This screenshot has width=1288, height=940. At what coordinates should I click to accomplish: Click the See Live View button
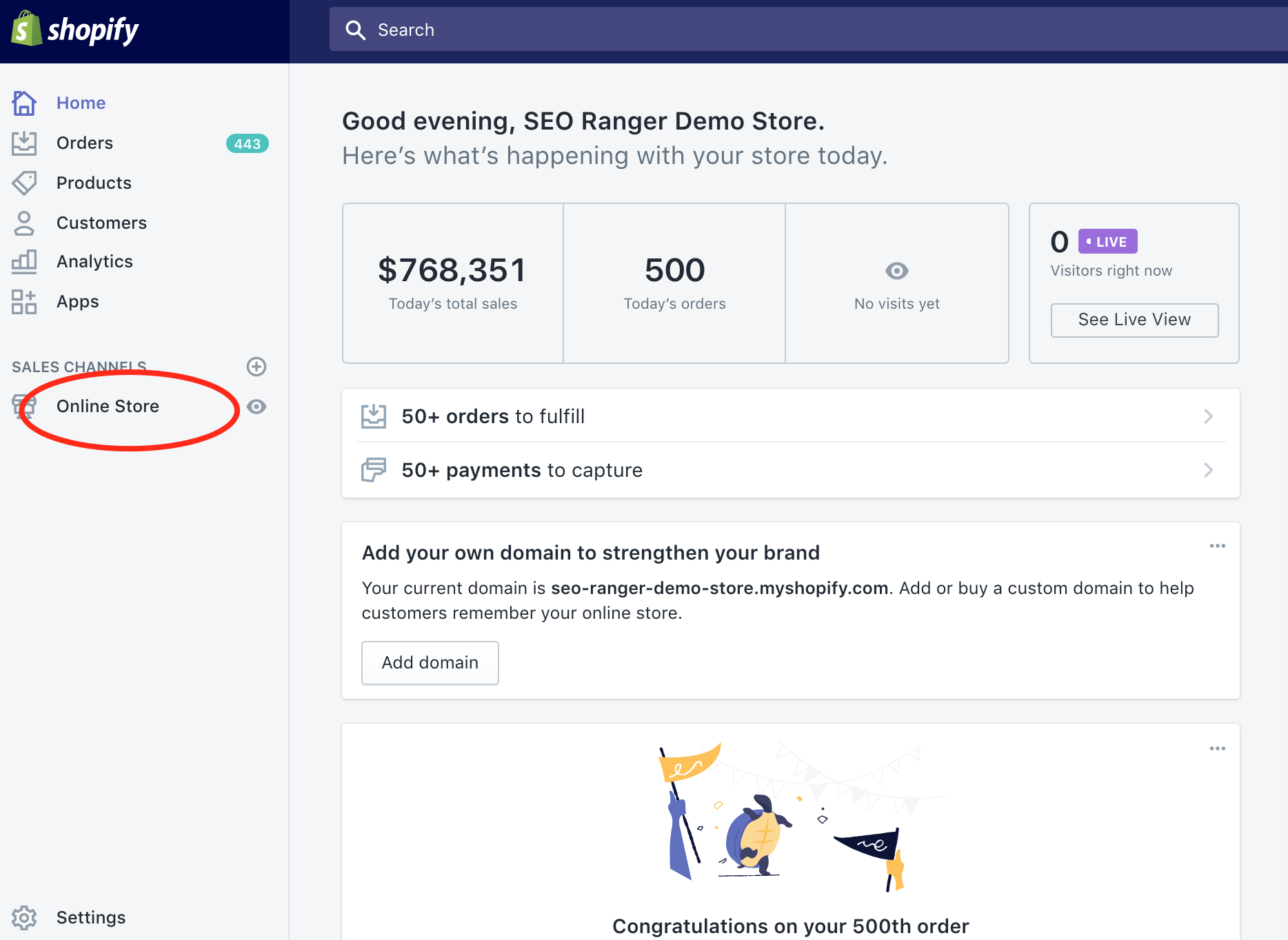[x=1134, y=320]
